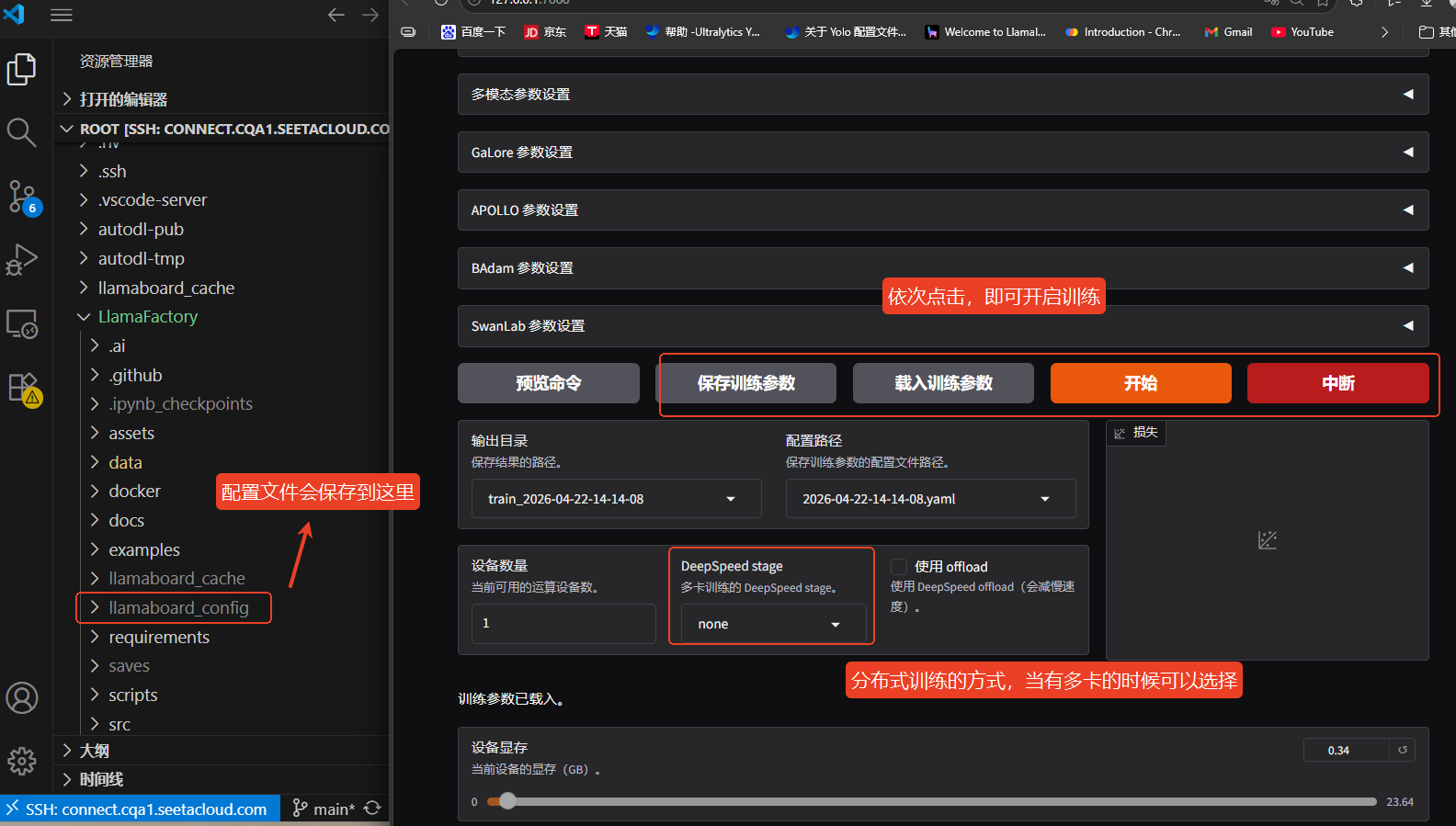The image size is (1456, 826).
Task: Open the Search view in activity bar
Action: 21,132
